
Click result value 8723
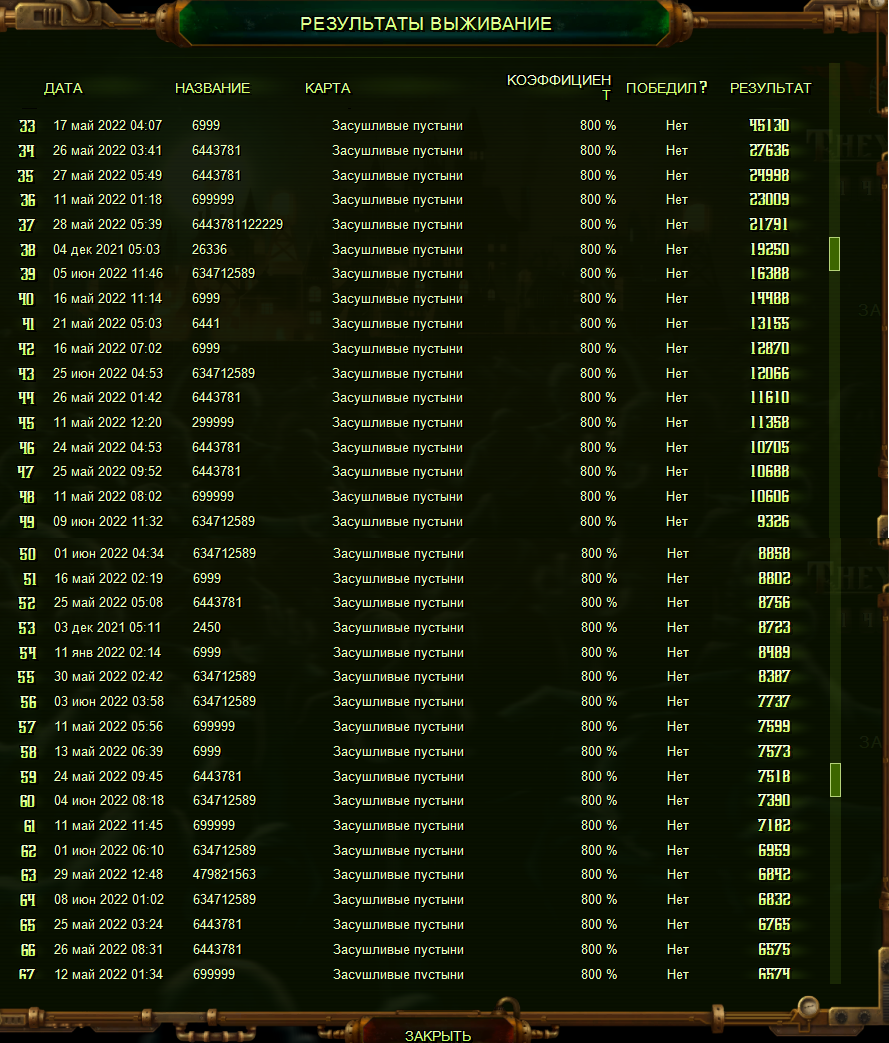[x=774, y=627]
